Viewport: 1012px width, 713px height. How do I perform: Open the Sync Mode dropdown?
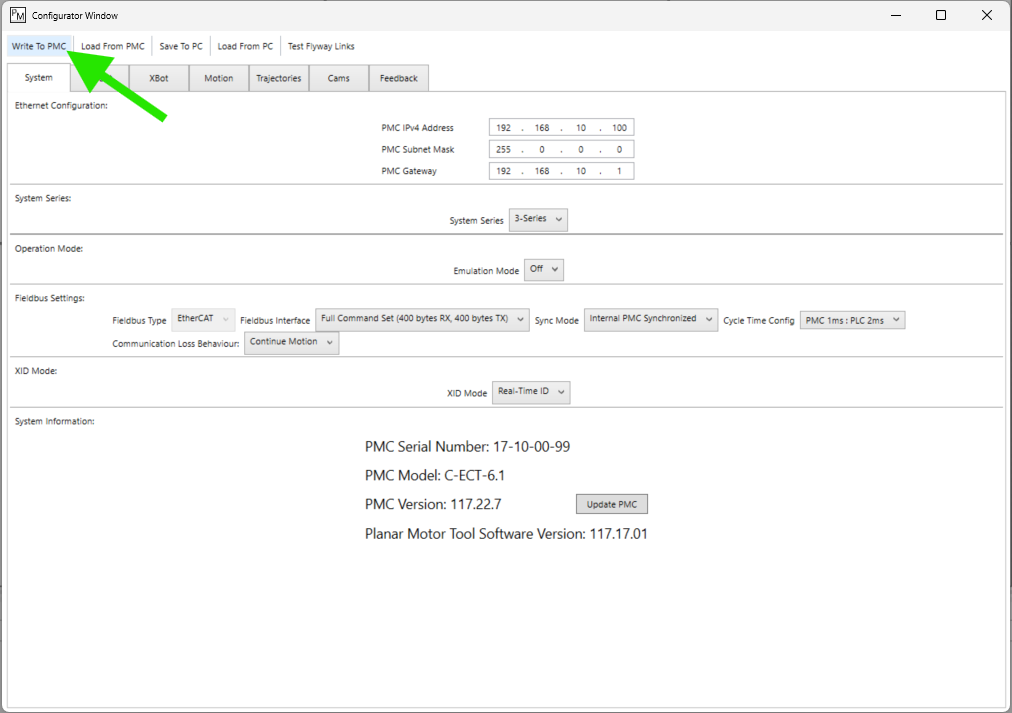651,319
